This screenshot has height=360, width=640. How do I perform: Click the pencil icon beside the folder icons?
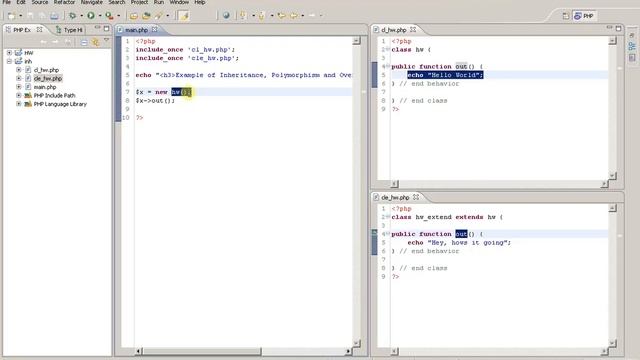click(158, 16)
